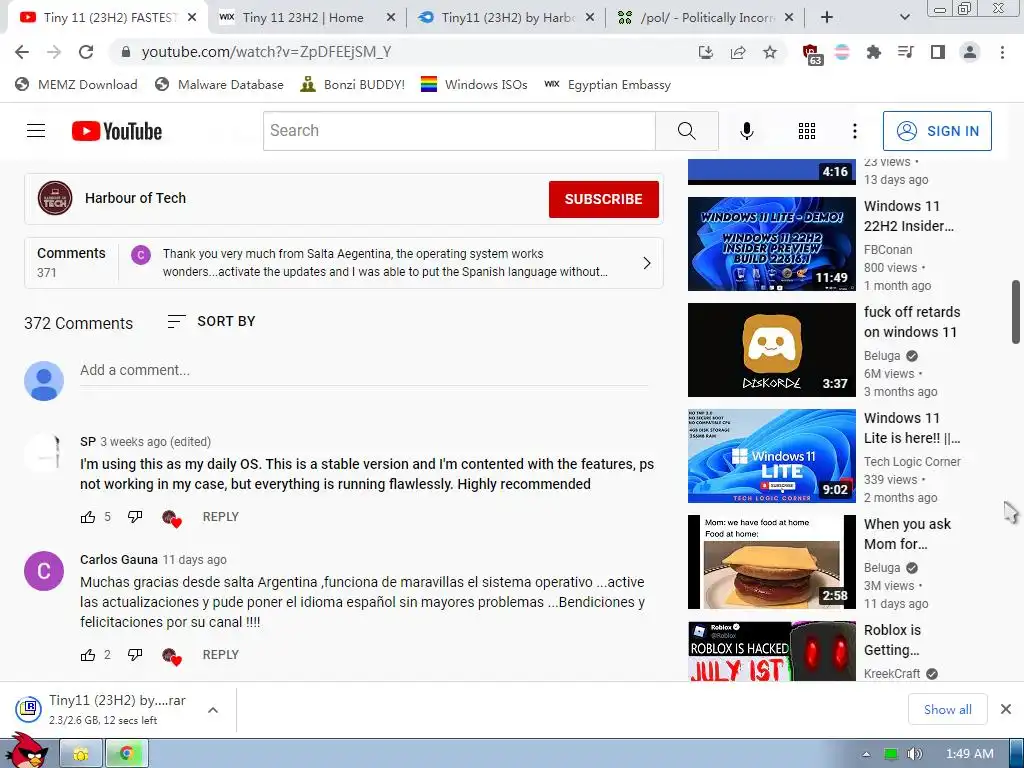This screenshot has width=1024, height=768.
Task: Open the Windows 11 22H2 Insider video thumbnail
Action: 771,244
